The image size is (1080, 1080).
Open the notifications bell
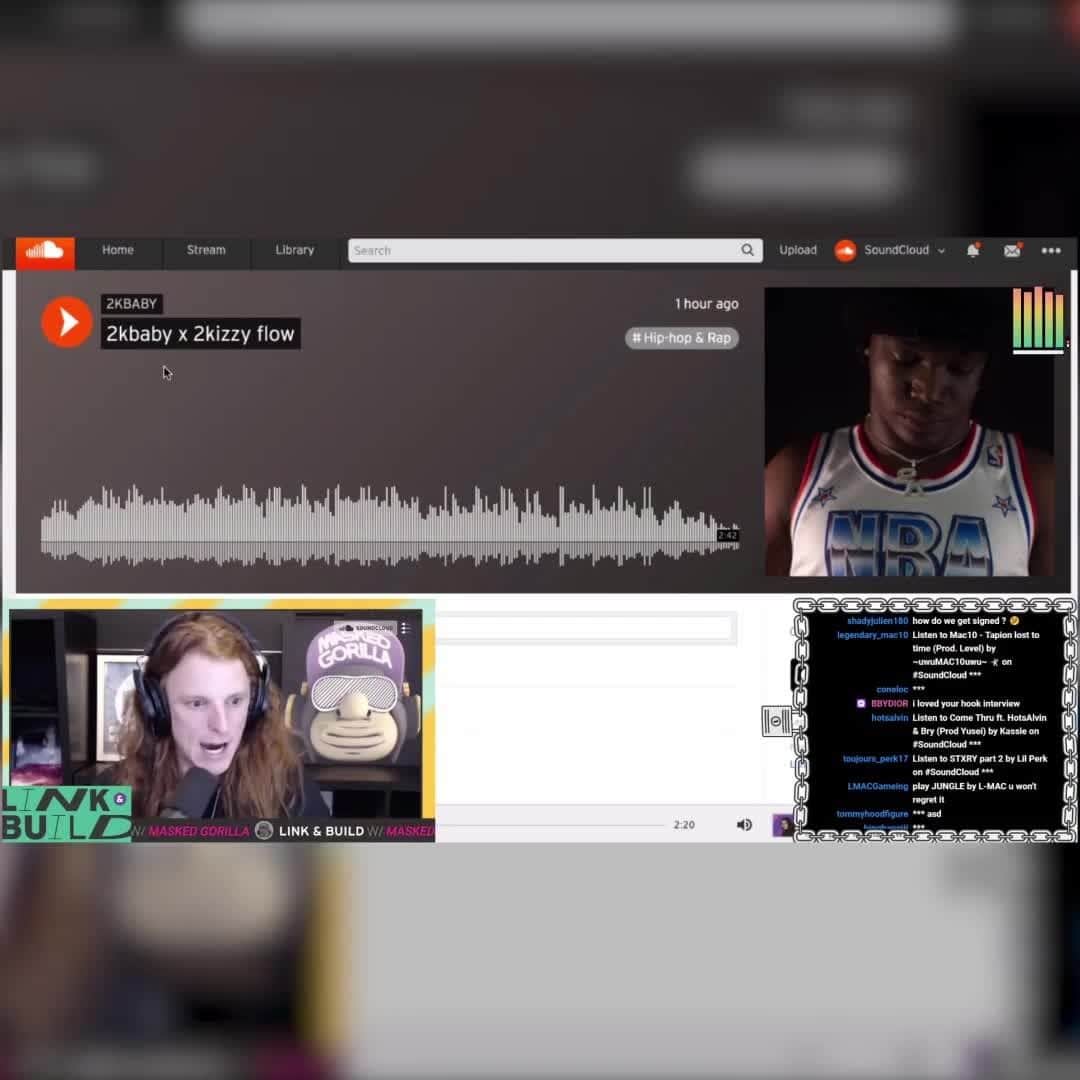click(x=973, y=250)
